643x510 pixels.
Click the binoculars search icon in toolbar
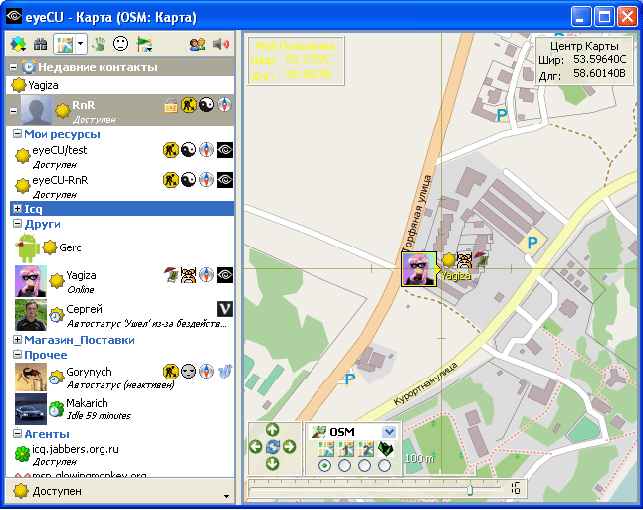[41, 44]
